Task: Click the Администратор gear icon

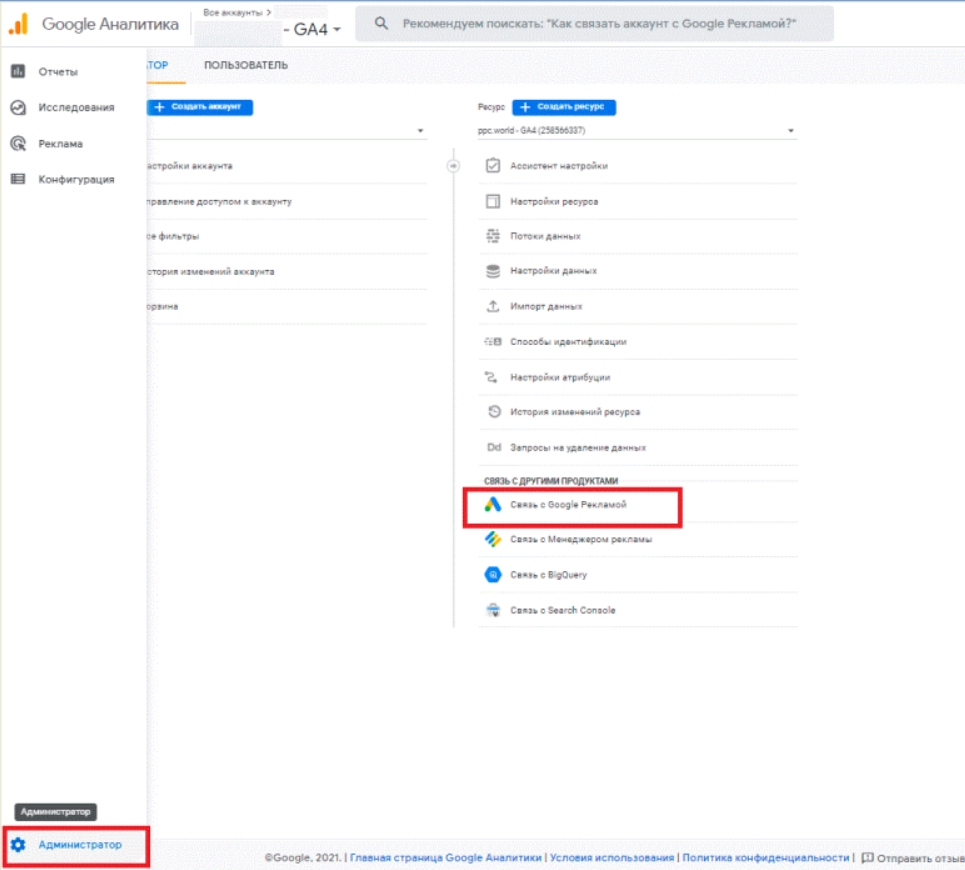Action: 18,845
